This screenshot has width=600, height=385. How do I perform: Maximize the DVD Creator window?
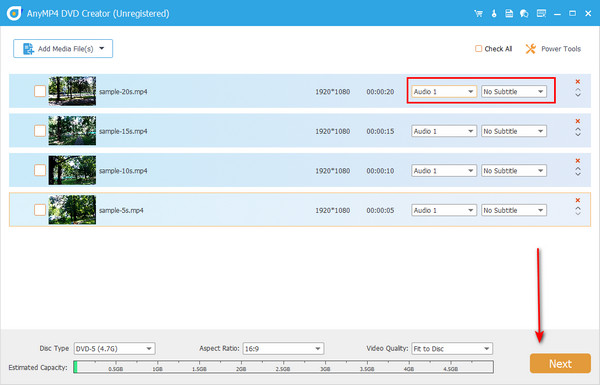click(x=572, y=13)
